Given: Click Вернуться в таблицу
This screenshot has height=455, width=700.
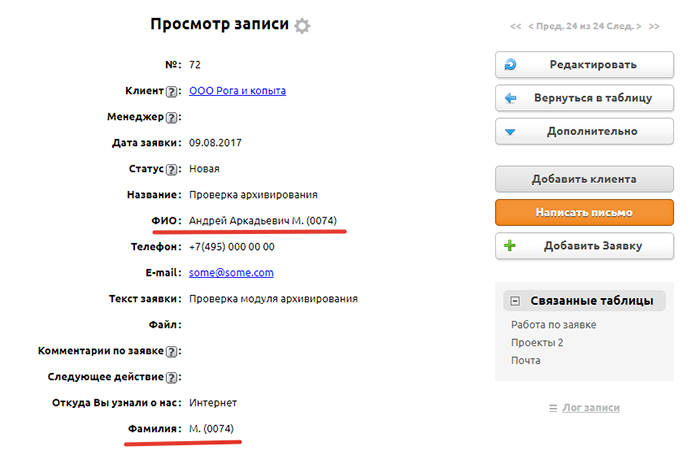Looking at the screenshot, I should point(582,98).
